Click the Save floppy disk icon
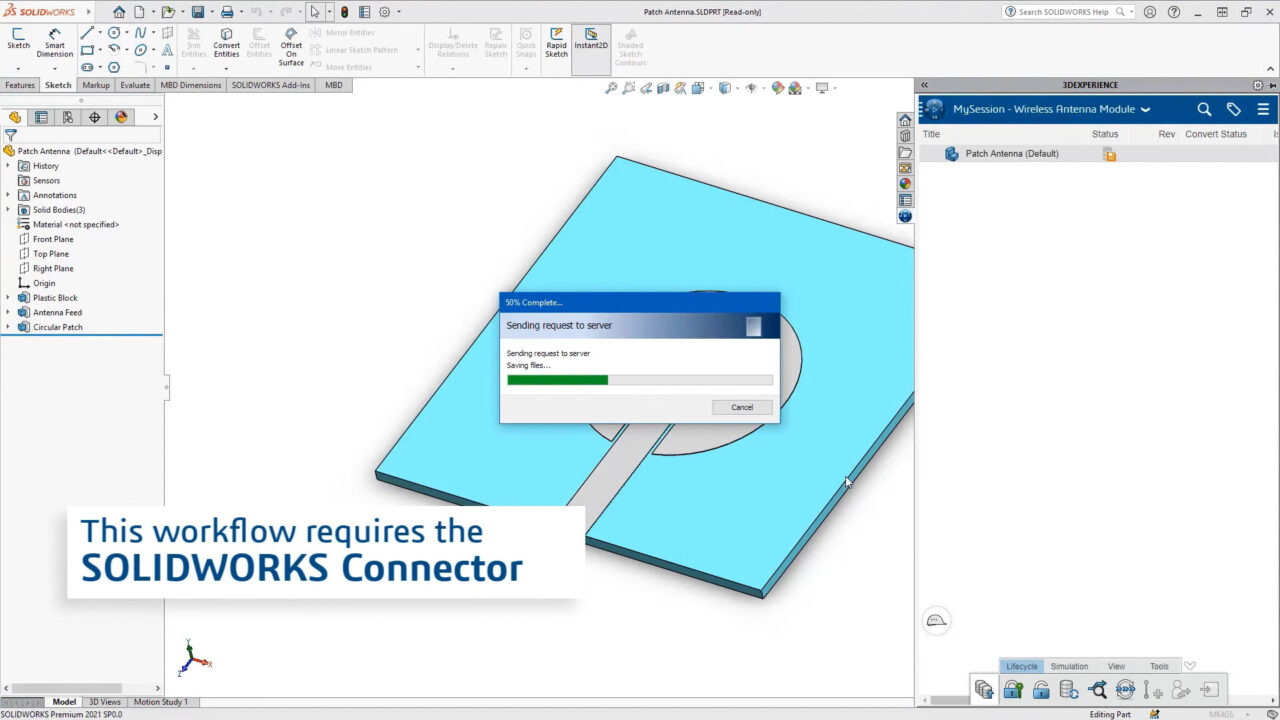The height and width of the screenshot is (720, 1280). tap(198, 12)
